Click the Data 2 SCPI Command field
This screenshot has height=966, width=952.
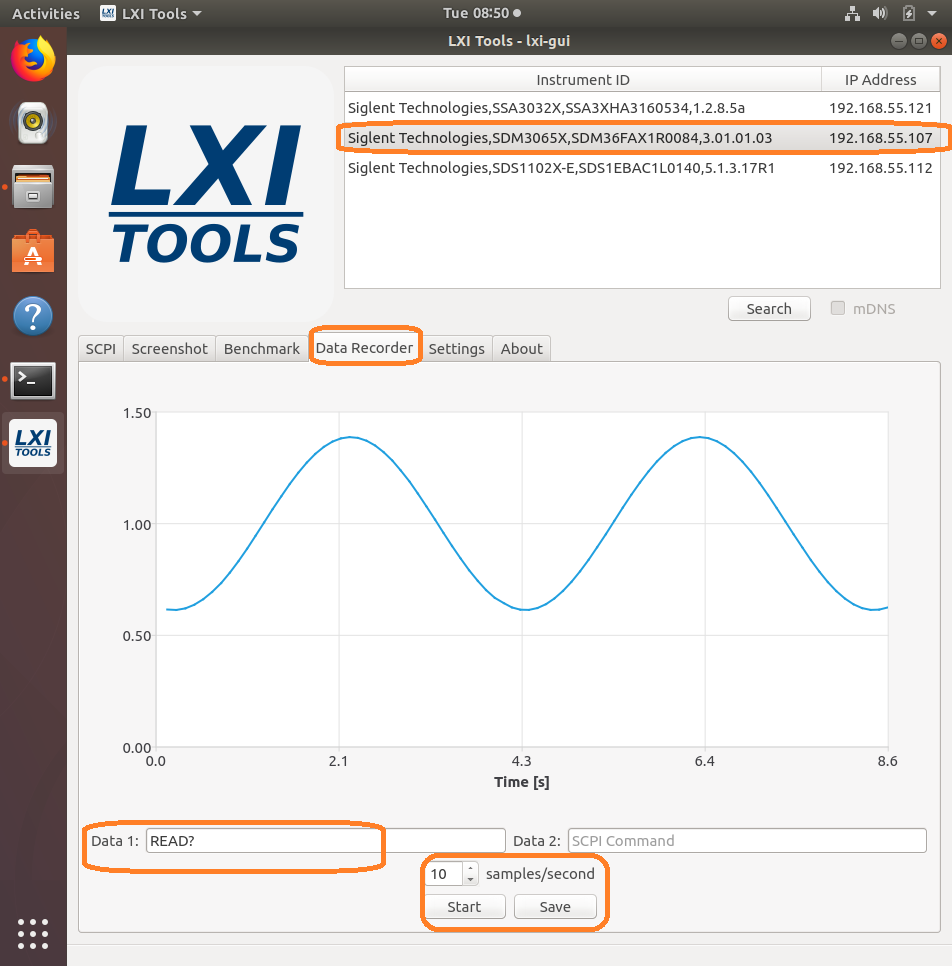coord(747,841)
